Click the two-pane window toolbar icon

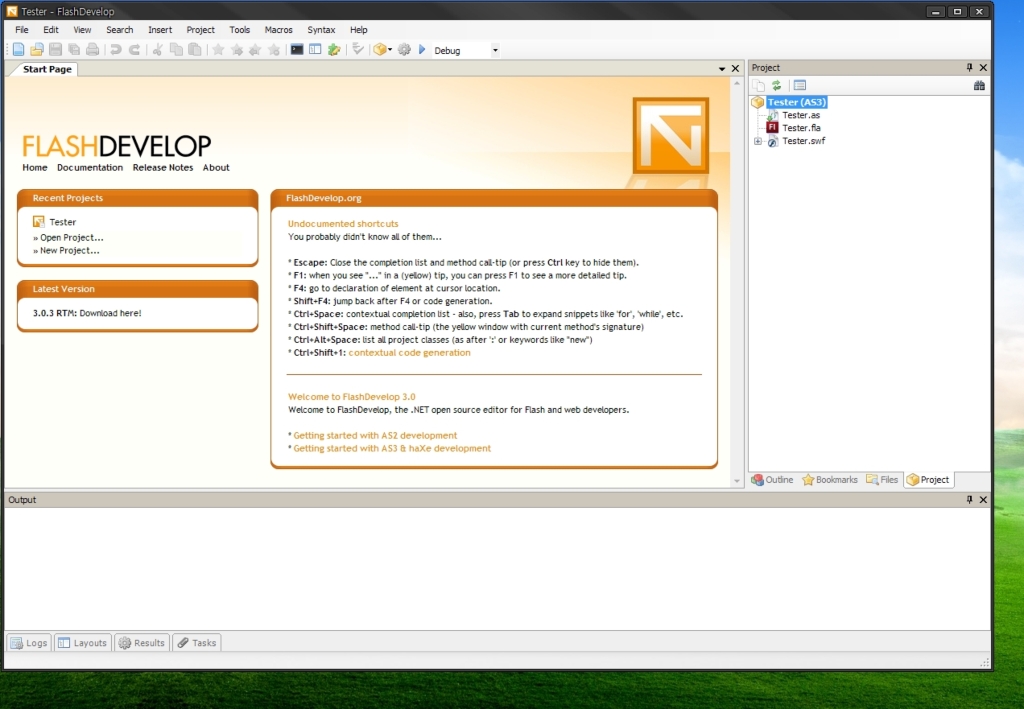(315, 50)
